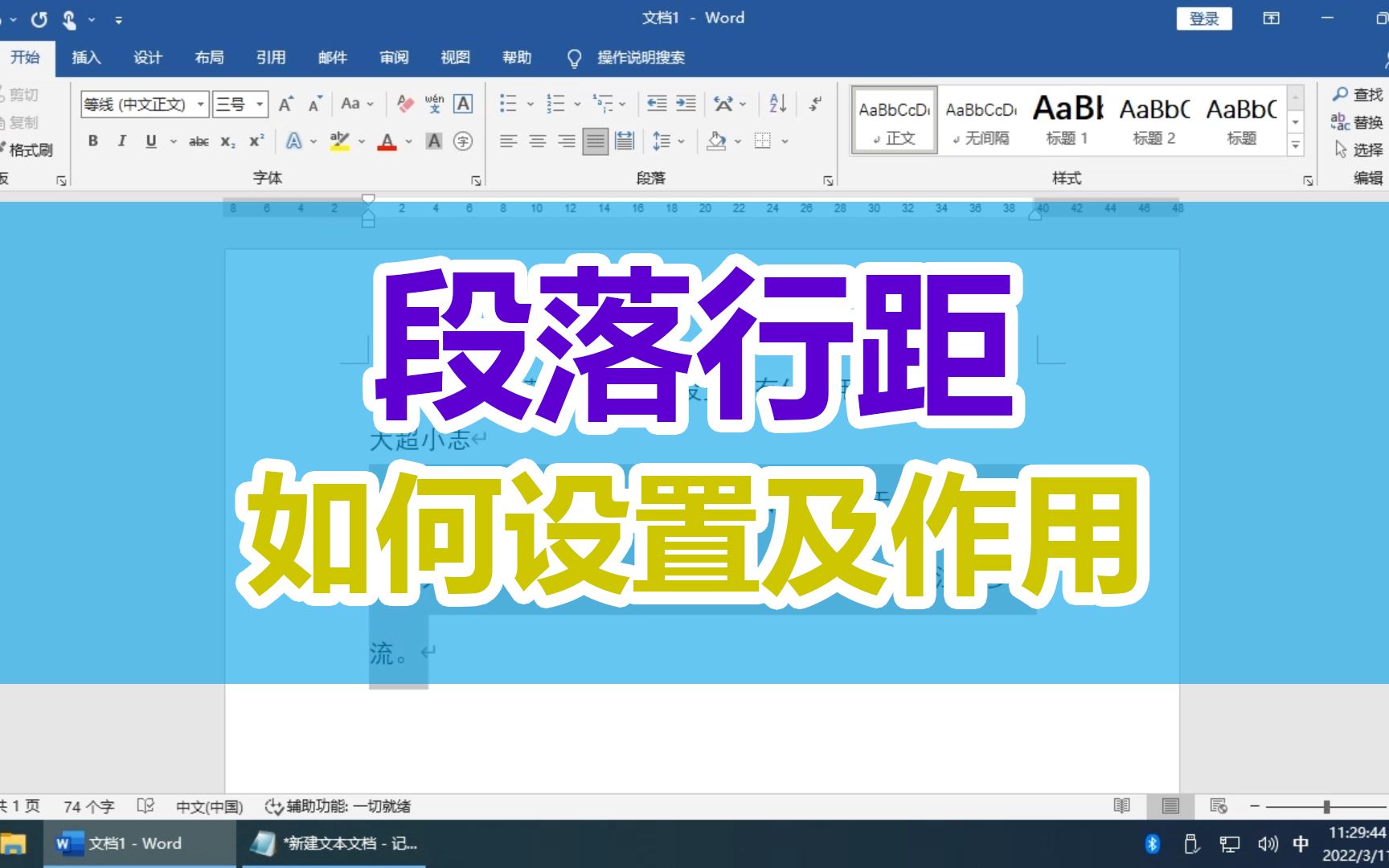Open the Review (审阅) tab
The width and height of the screenshot is (1389, 868).
coord(394,58)
